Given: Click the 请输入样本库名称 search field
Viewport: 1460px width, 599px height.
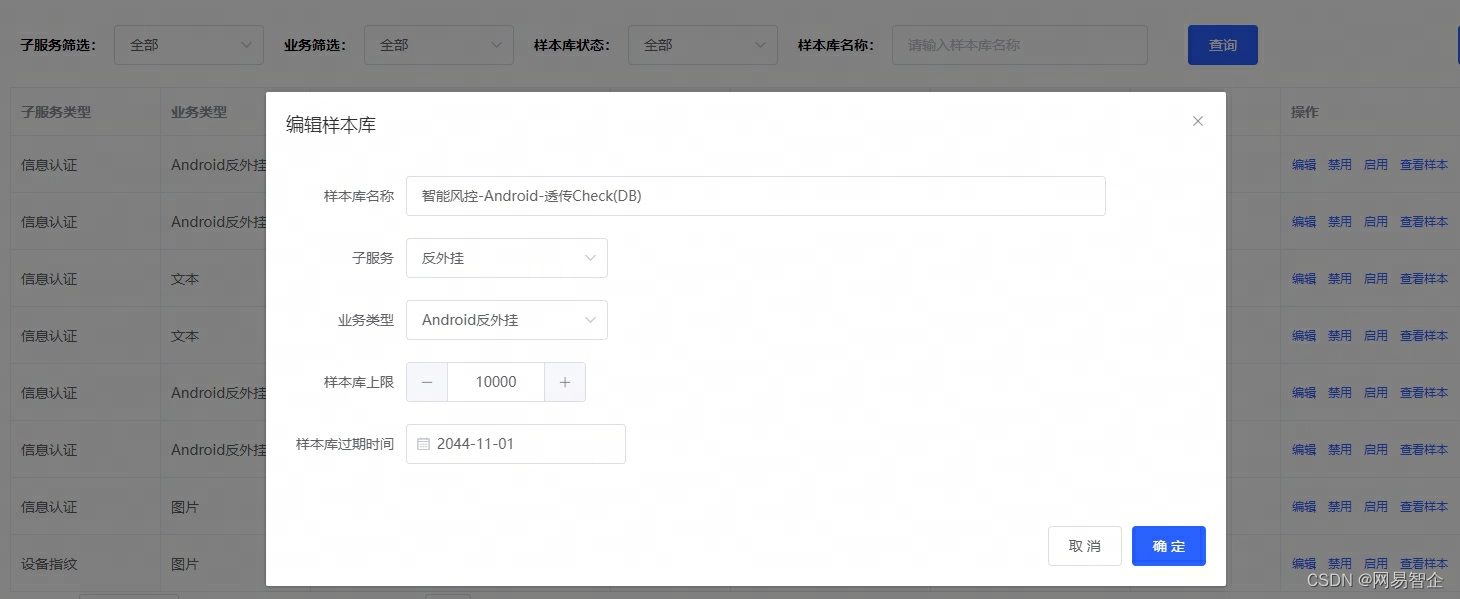Looking at the screenshot, I should point(1020,45).
